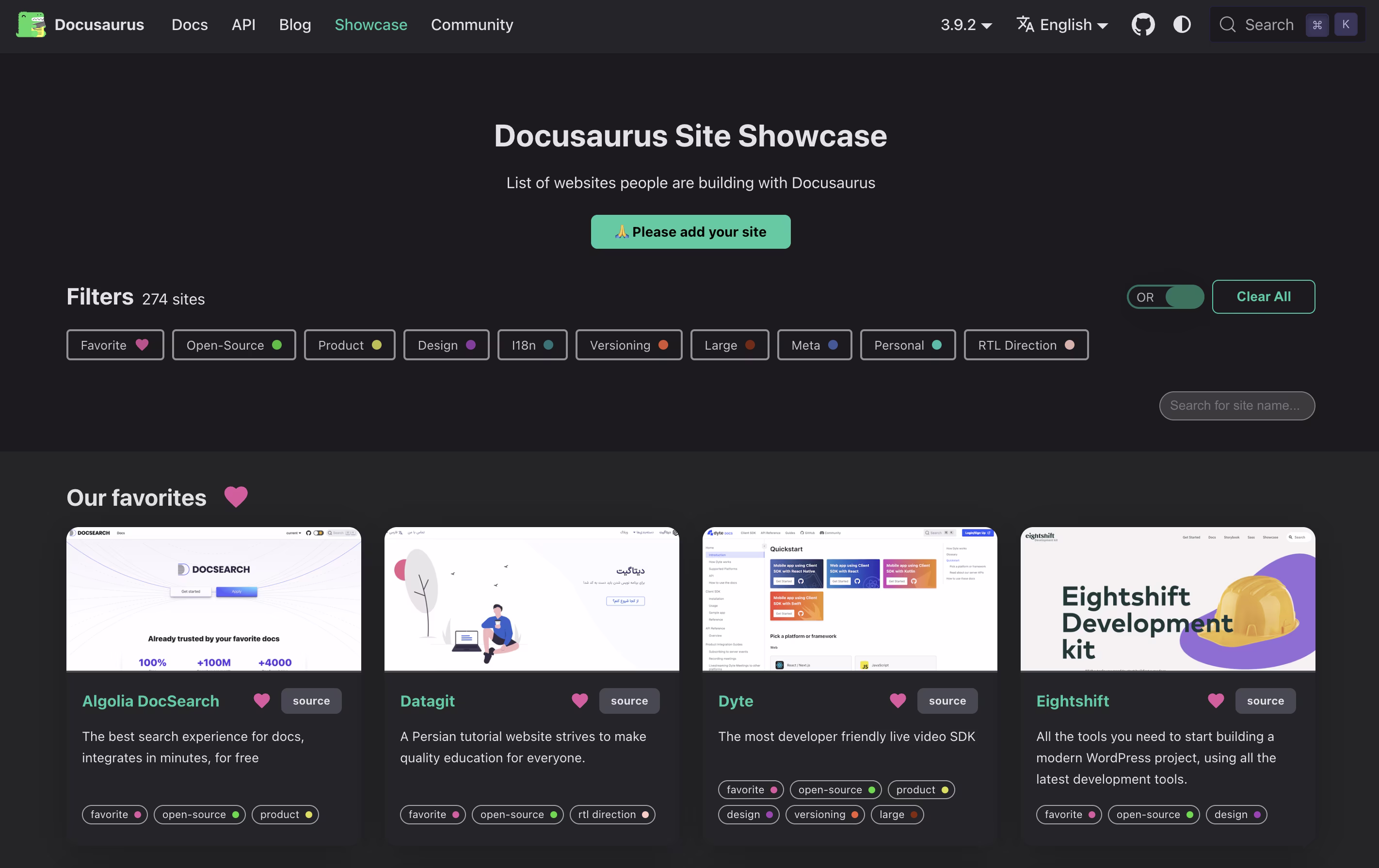Click the Docusaurus dinosaur logo

(x=31, y=24)
